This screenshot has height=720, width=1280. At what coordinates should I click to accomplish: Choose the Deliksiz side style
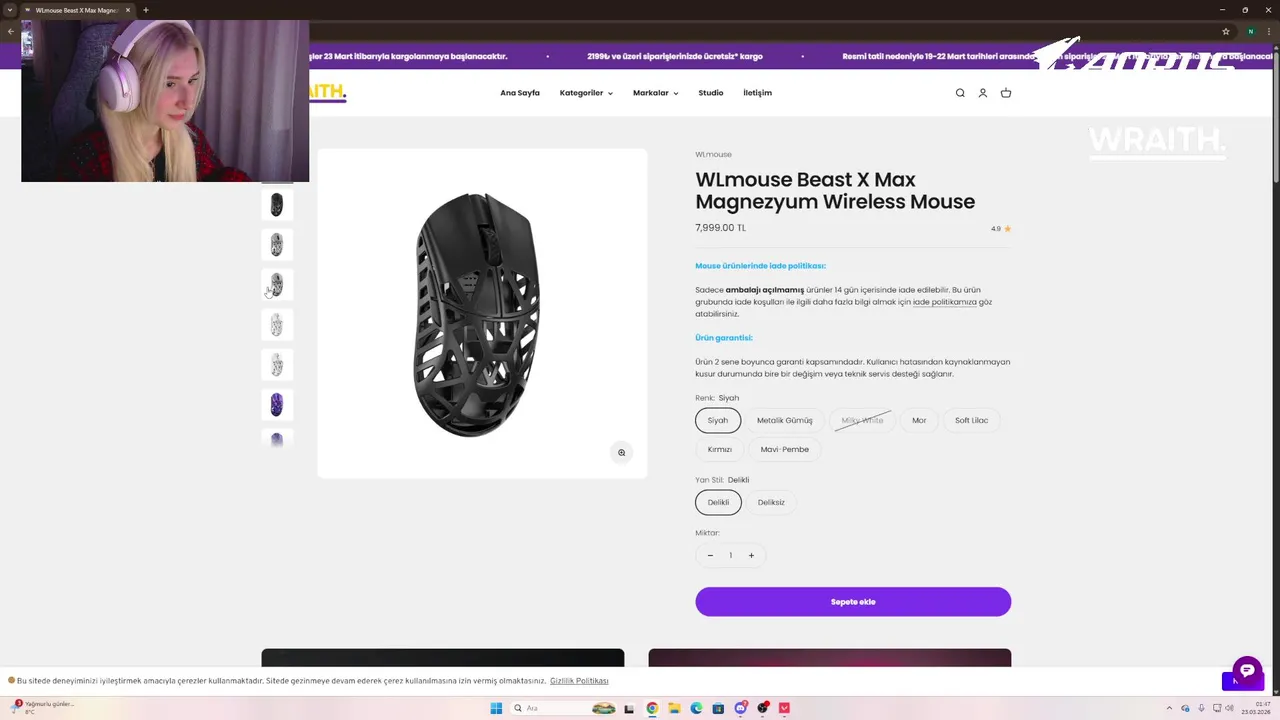tap(771, 503)
